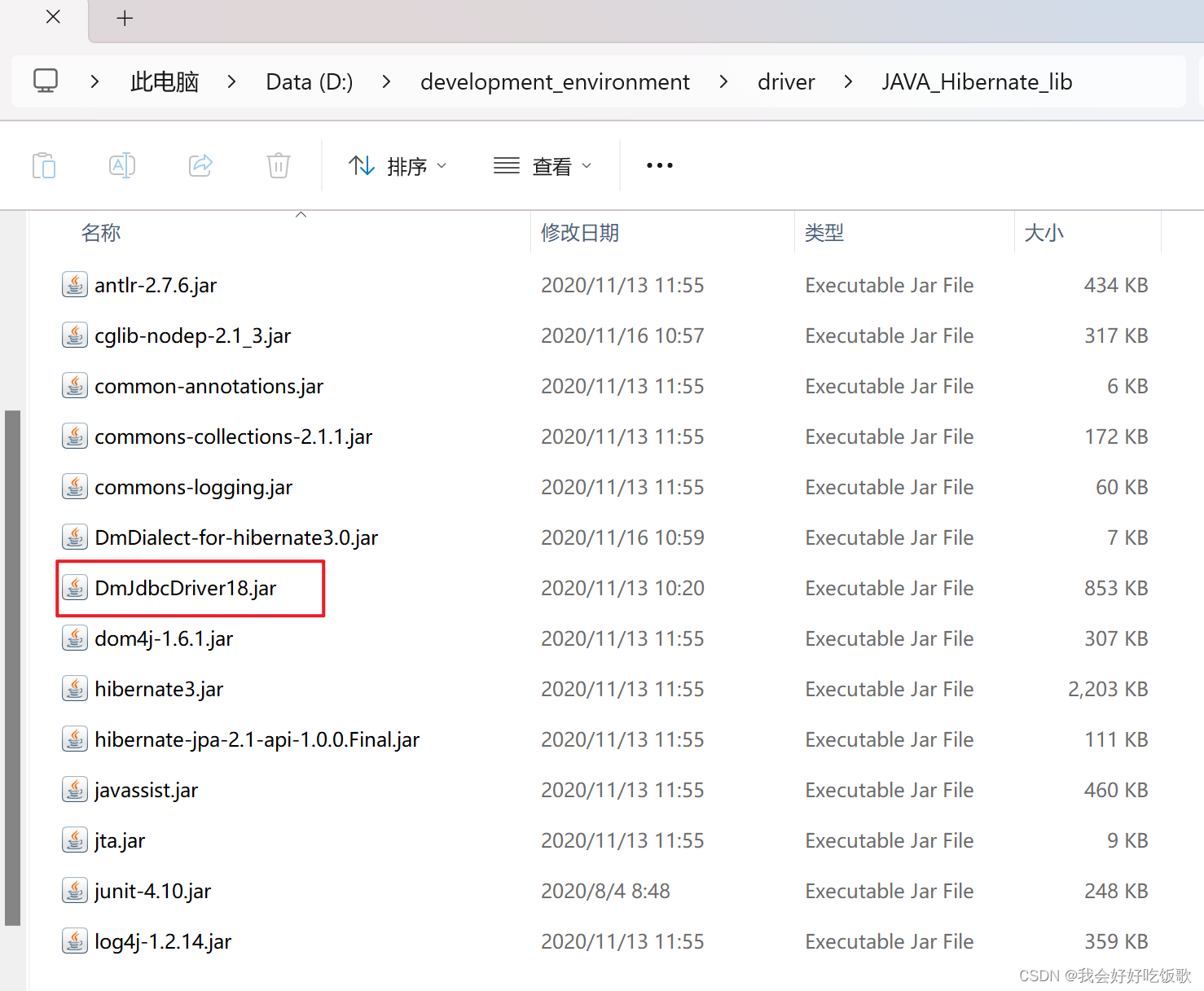The width and height of the screenshot is (1204, 991).
Task: Click jar icon of hibernate-jpa-2.1-api-1.0.0.Final.jar
Action: [75, 739]
